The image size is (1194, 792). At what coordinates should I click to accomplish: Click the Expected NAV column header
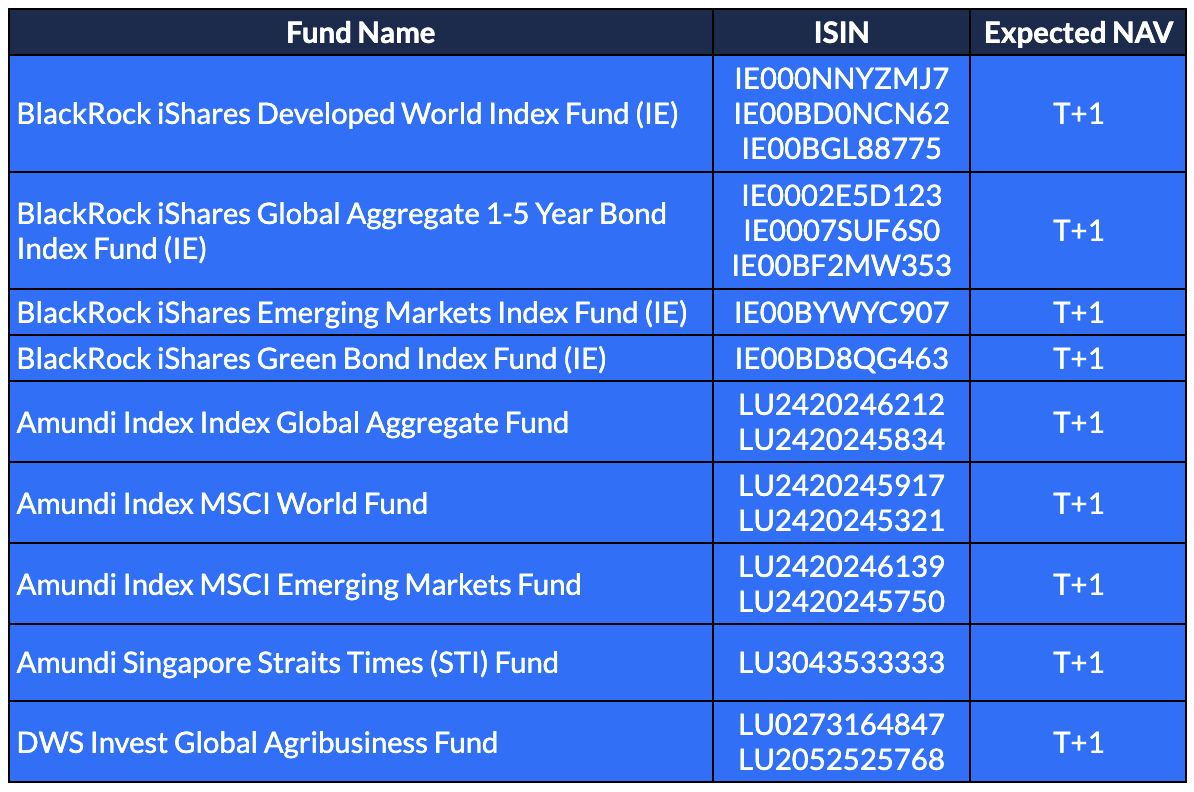1078,33
